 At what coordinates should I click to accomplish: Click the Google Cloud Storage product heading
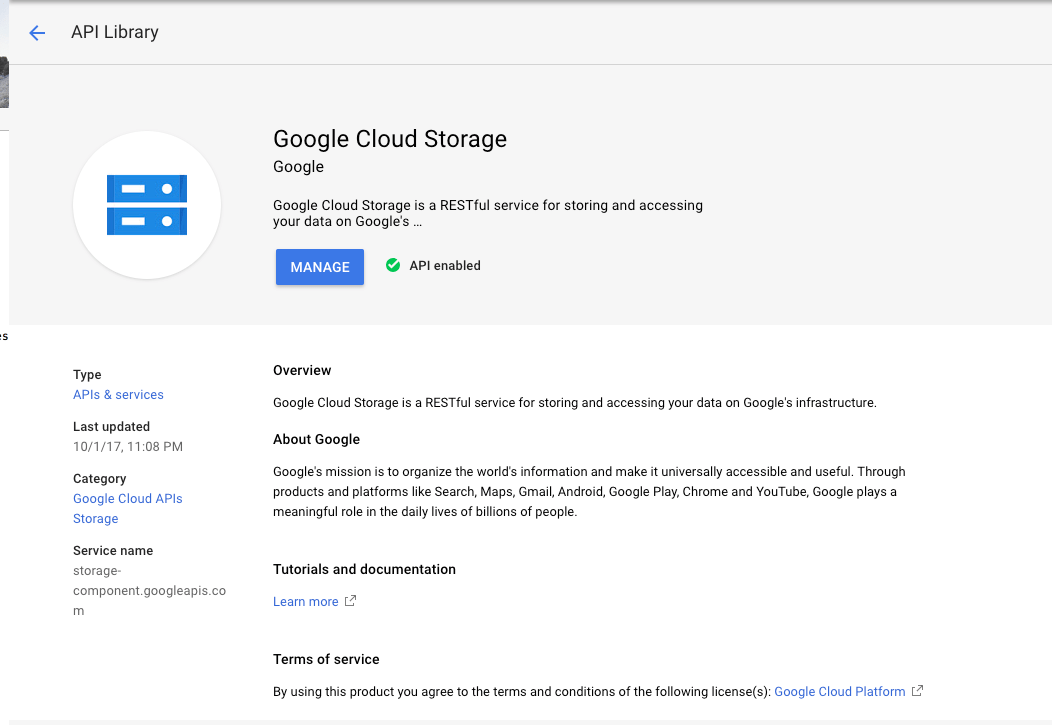pos(390,139)
